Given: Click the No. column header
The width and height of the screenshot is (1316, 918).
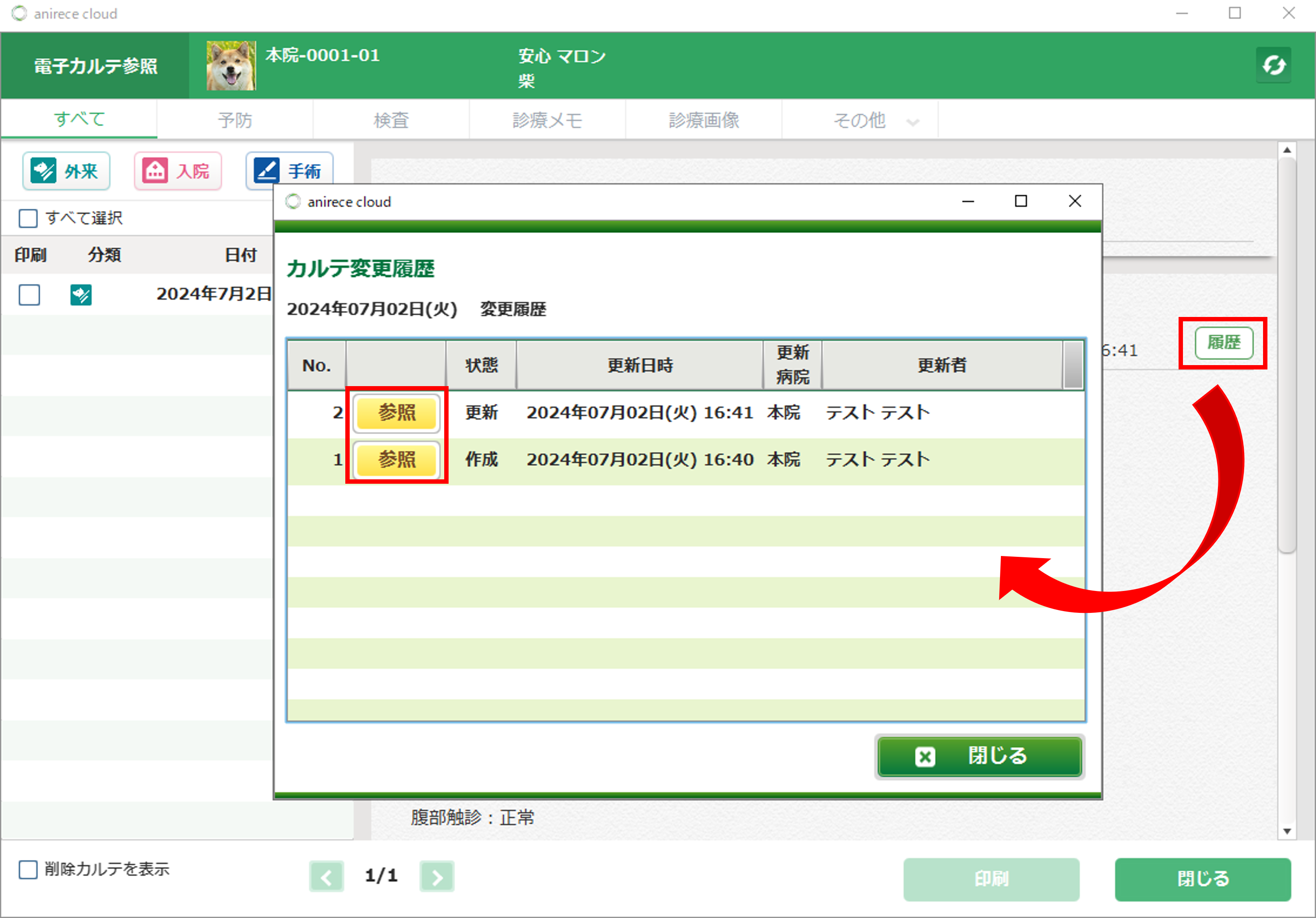Looking at the screenshot, I should [x=316, y=365].
